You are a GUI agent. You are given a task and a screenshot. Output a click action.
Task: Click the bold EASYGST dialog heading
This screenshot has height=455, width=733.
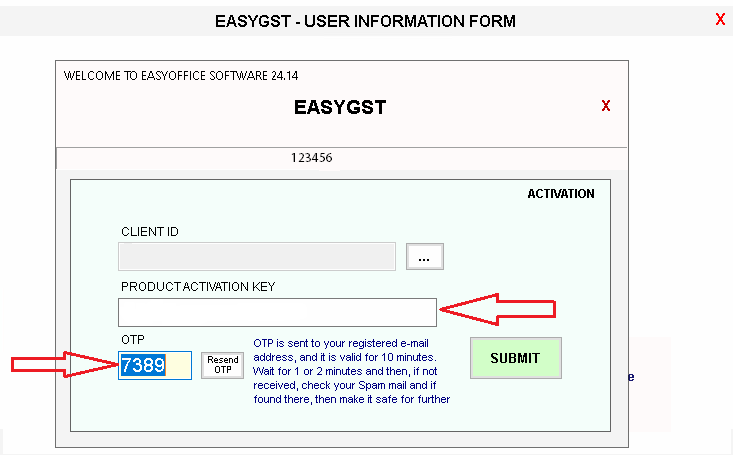[x=340, y=107]
